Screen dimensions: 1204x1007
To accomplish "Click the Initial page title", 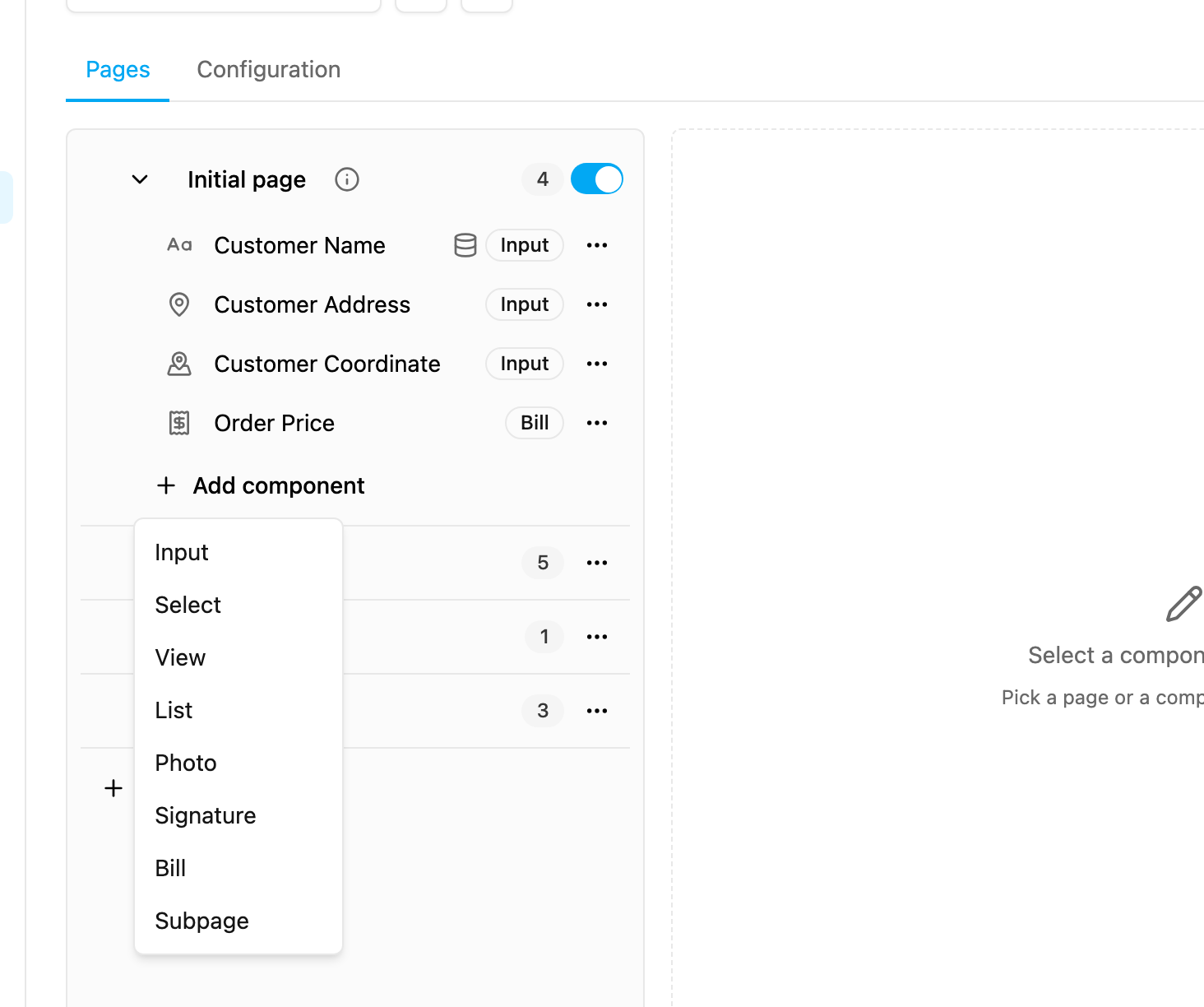I will pyautogui.click(x=247, y=179).
